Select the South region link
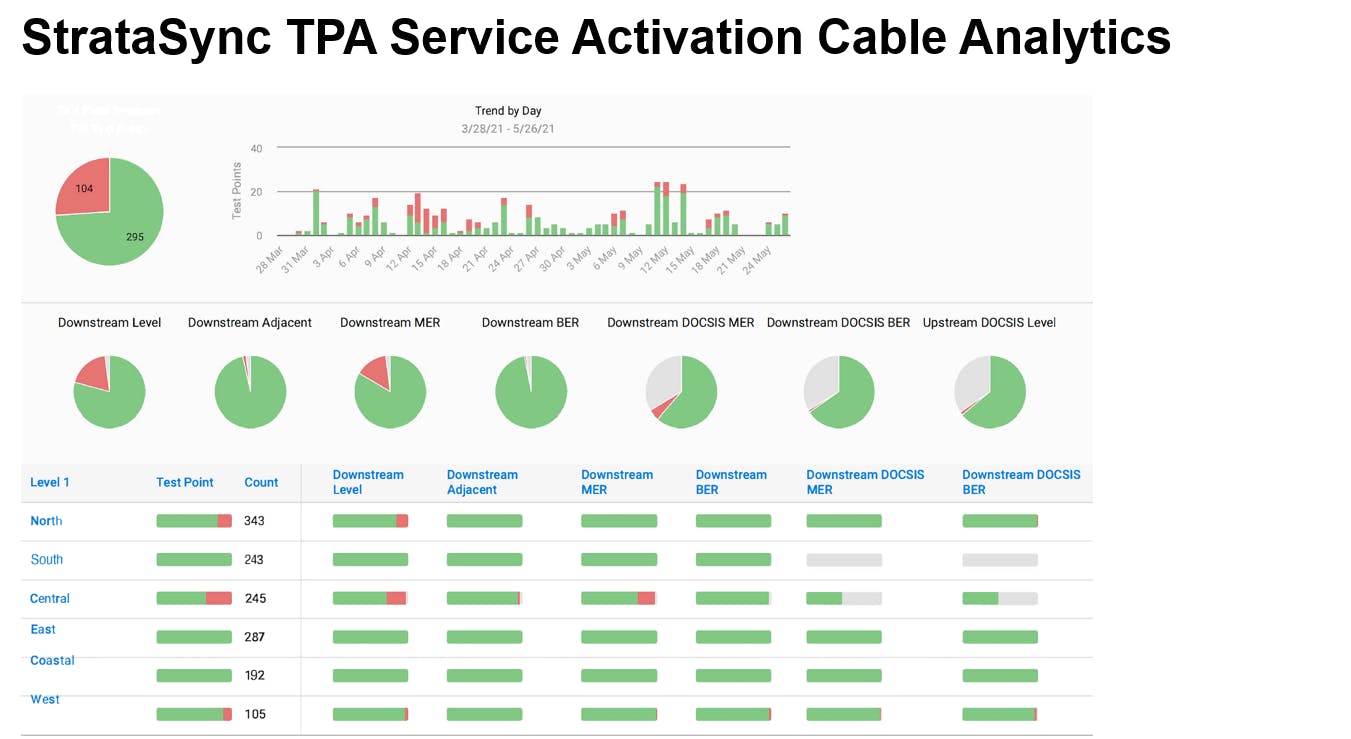Image resolution: width=1351 pixels, height=739 pixels. tap(46, 559)
